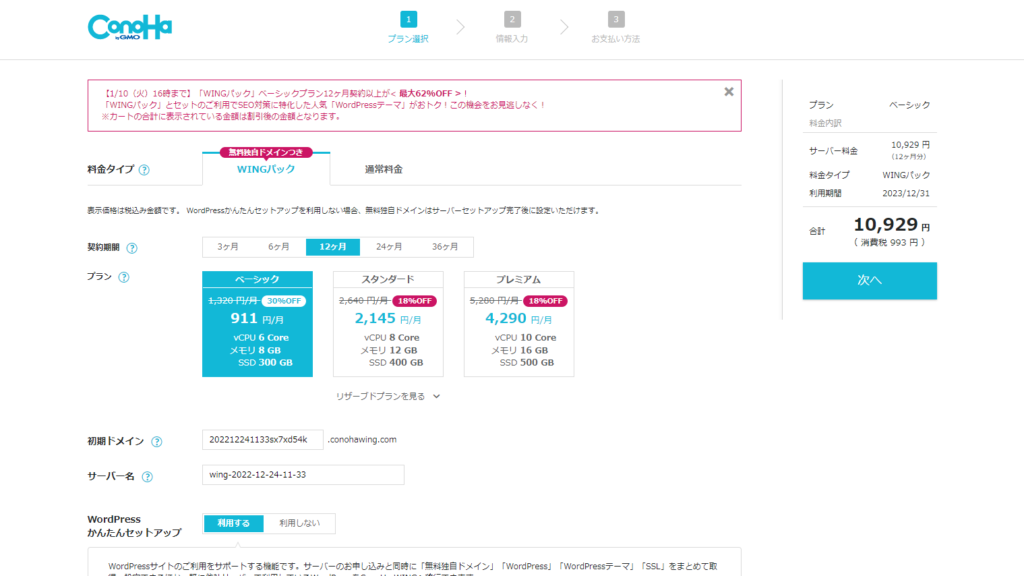Expand リザーブドプランを見る section
This screenshot has width=1024, height=576.
click(x=388, y=396)
